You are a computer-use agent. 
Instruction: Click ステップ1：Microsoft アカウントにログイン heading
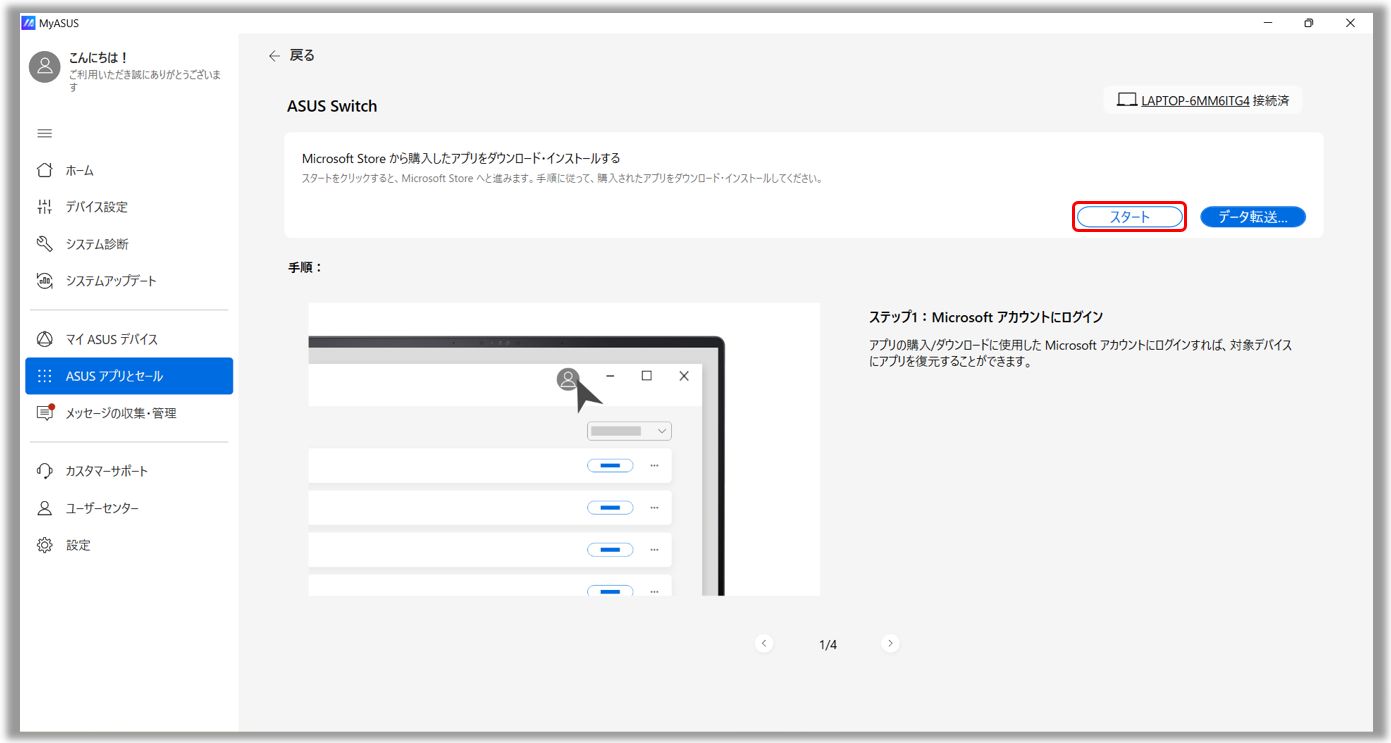pyautogui.click(x=986, y=317)
